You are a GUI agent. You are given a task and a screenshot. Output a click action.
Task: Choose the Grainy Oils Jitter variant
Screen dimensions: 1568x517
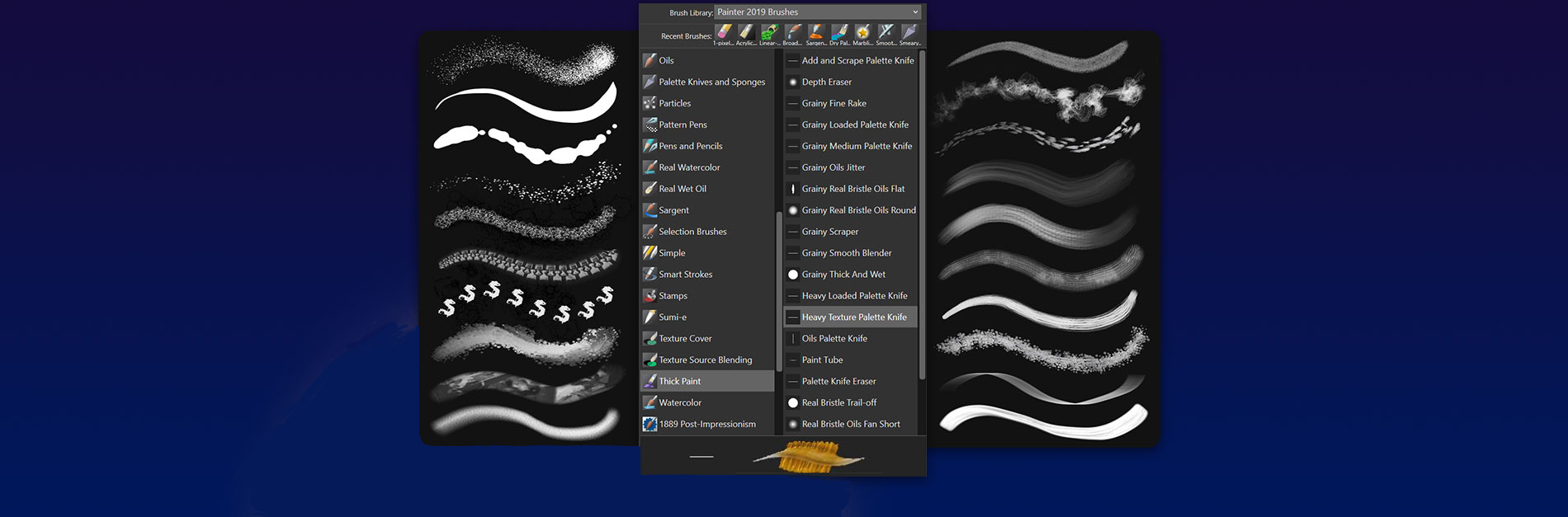850,167
